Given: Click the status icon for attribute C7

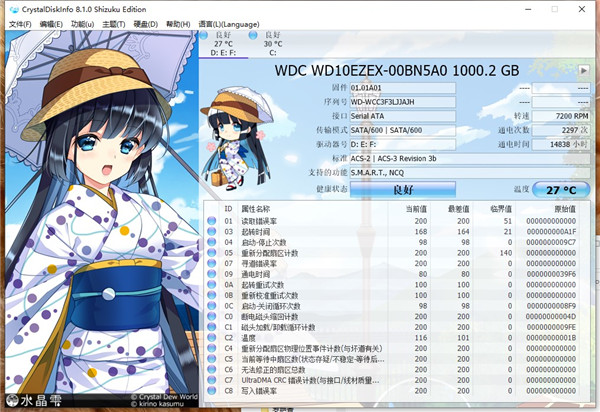Looking at the screenshot, I should (x=212, y=380).
